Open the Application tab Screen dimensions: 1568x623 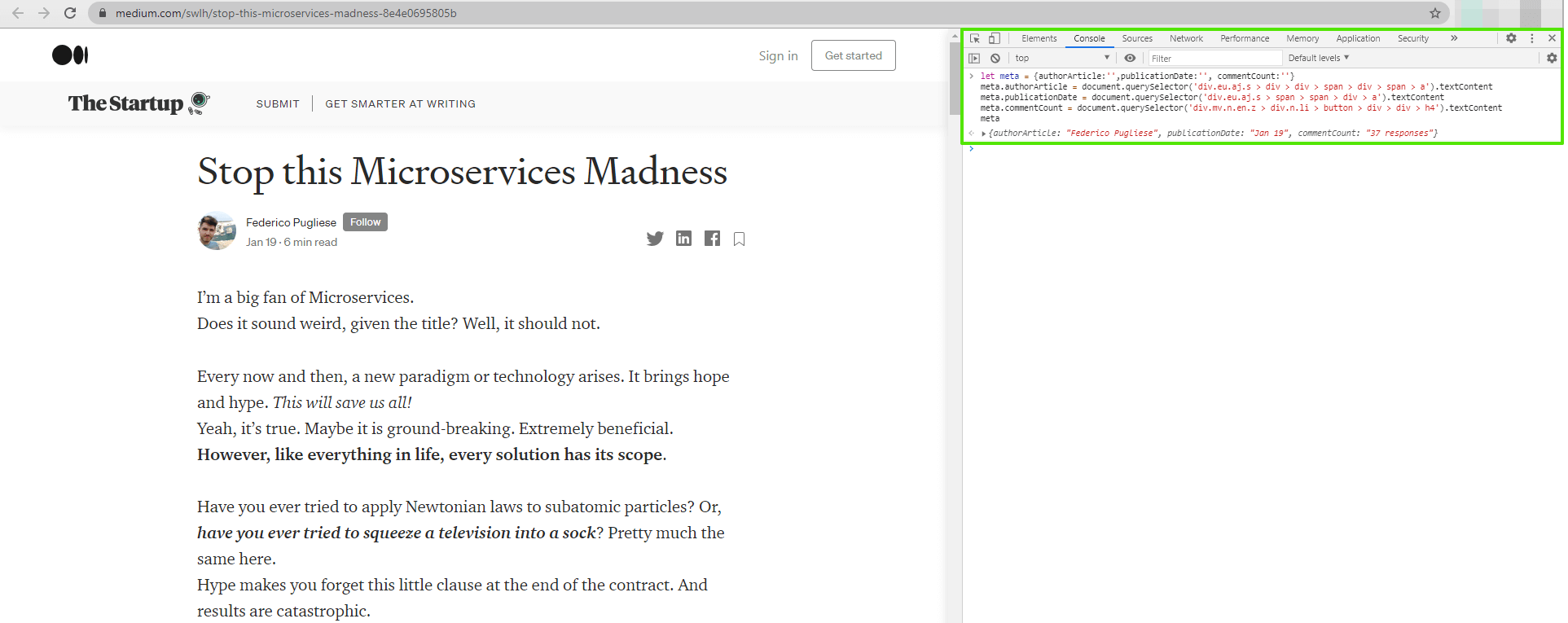coord(1358,38)
